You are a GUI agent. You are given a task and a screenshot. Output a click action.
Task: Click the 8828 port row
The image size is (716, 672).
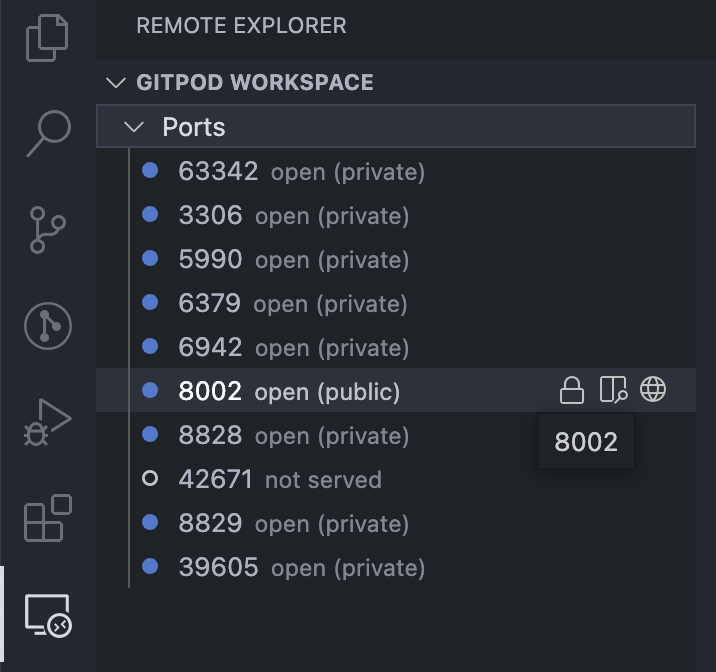coord(396,435)
